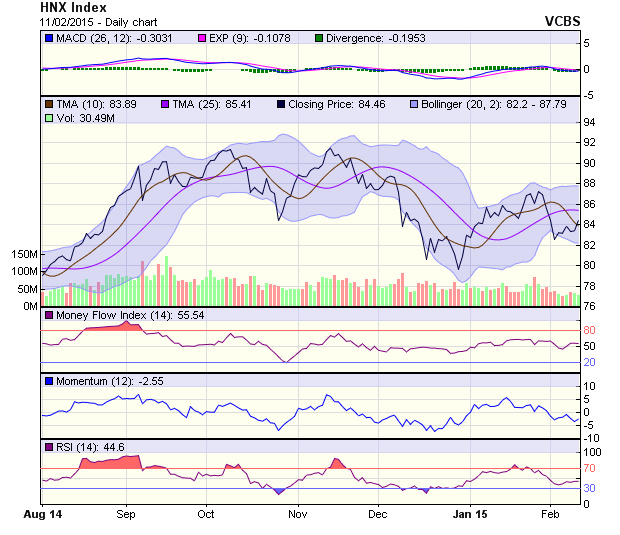Click the RSI (14) legend swatch
620x535 pixels.
pos(48,446)
